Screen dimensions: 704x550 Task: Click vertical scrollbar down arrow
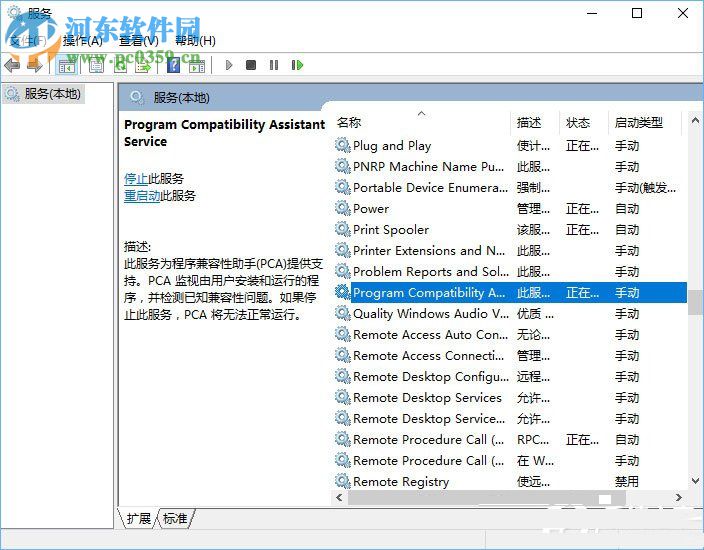(x=695, y=480)
